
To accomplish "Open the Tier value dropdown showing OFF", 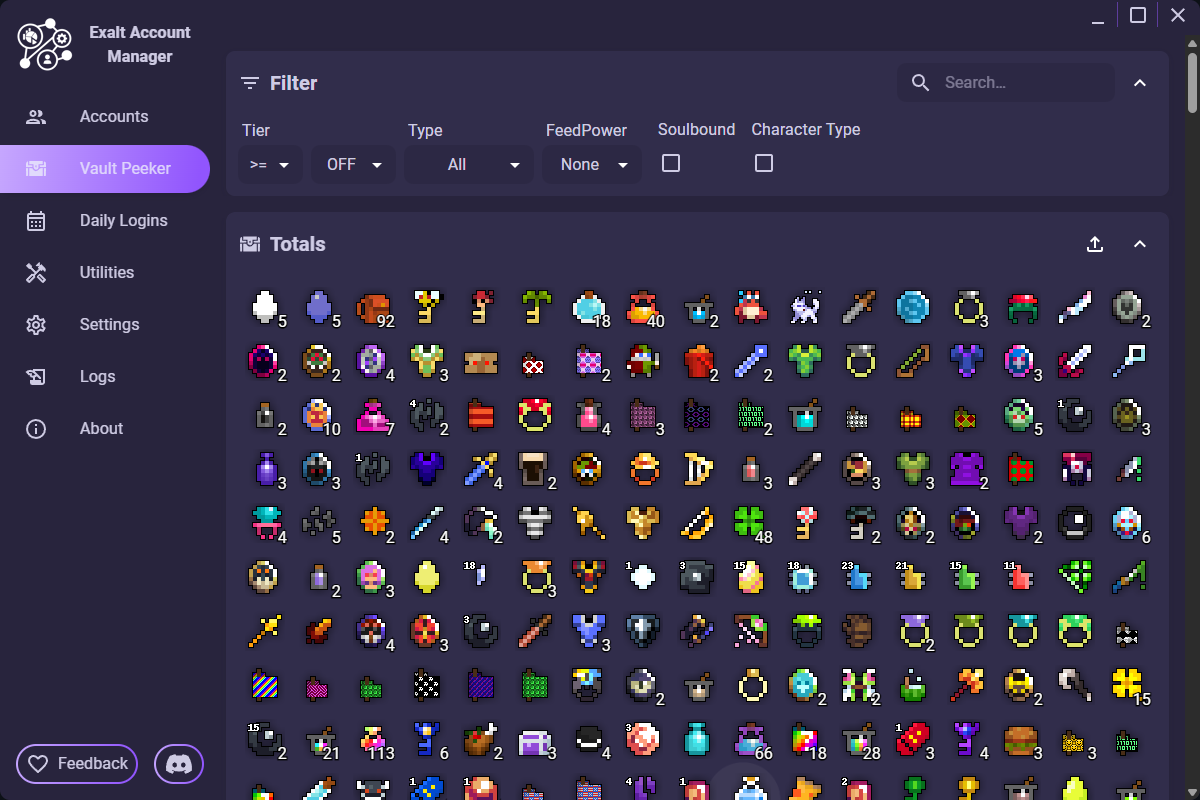I will click(353, 164).
